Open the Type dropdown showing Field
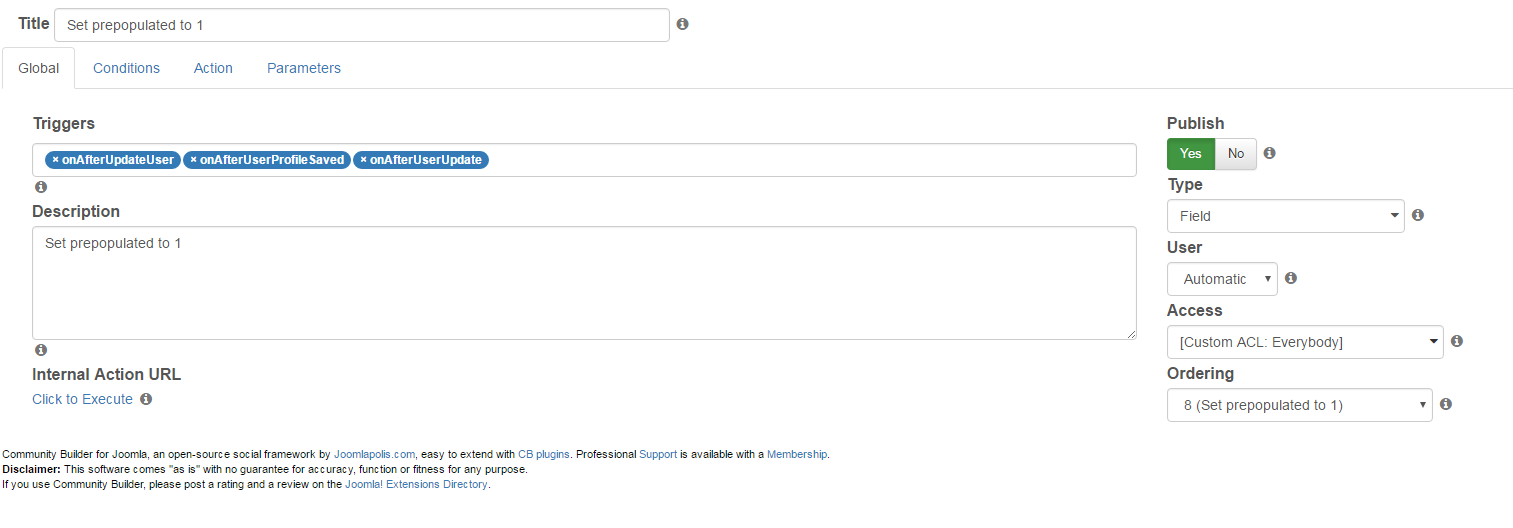 click(1285, 216)
